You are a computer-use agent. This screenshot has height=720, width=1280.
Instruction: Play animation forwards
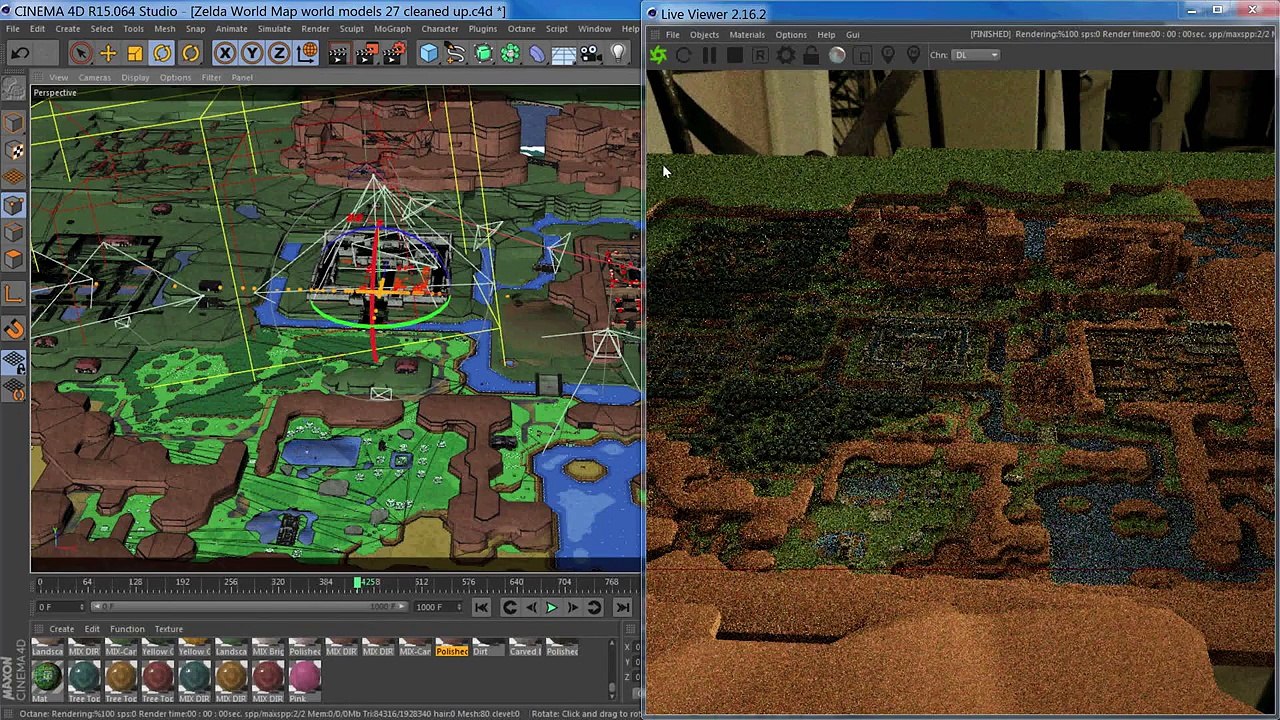(551, 607)
